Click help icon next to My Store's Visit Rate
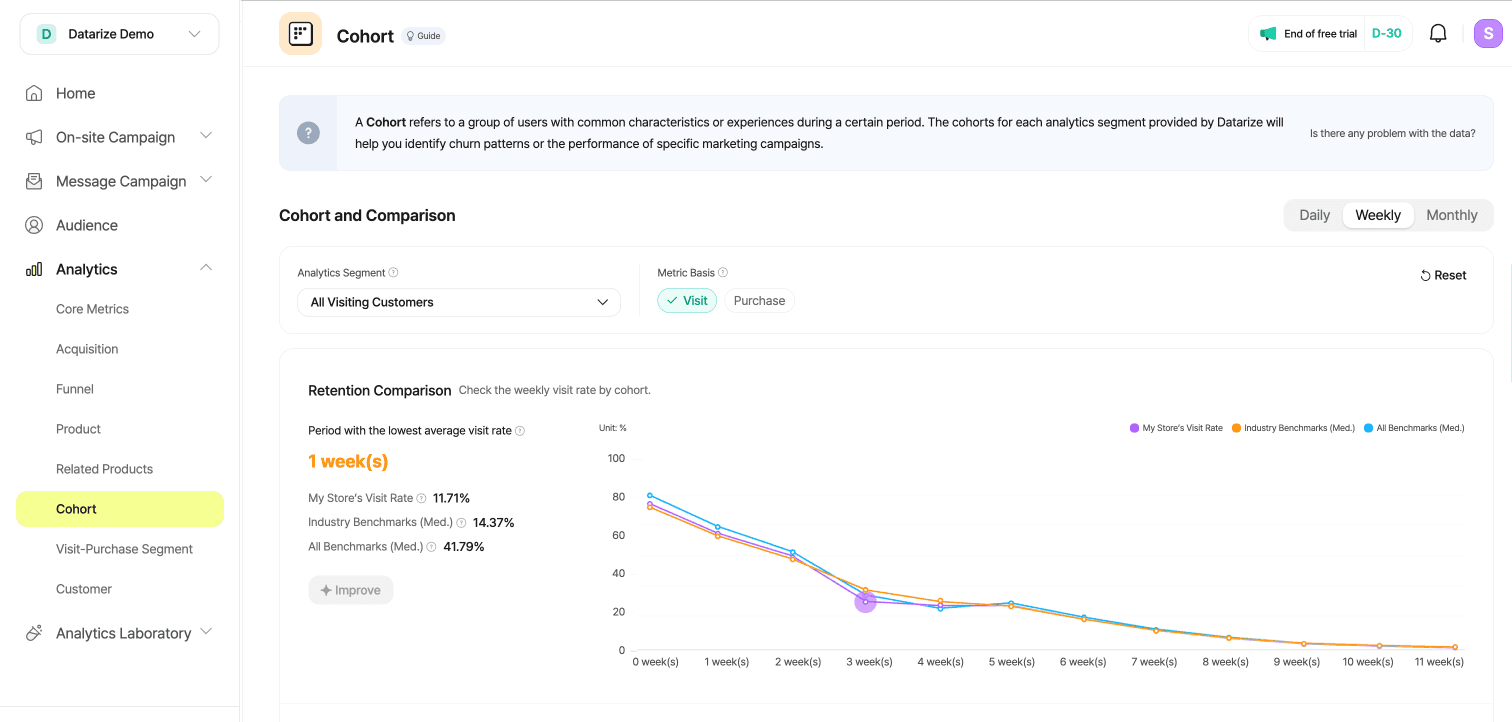The image size is (1512, 722). point(421,498)
